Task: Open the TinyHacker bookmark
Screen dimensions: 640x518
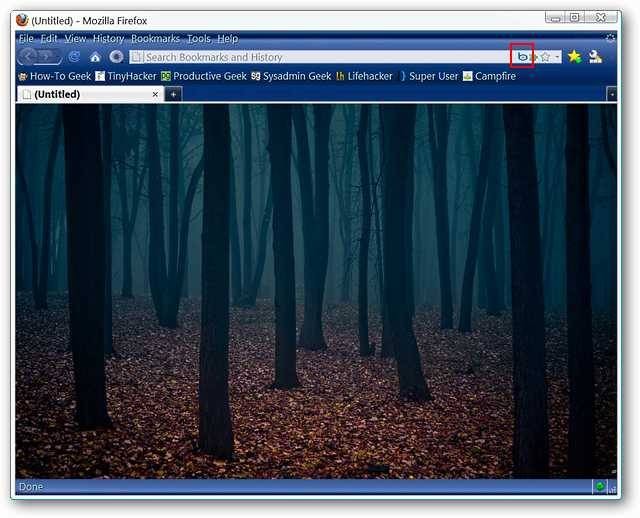Action: click(126, 76)
